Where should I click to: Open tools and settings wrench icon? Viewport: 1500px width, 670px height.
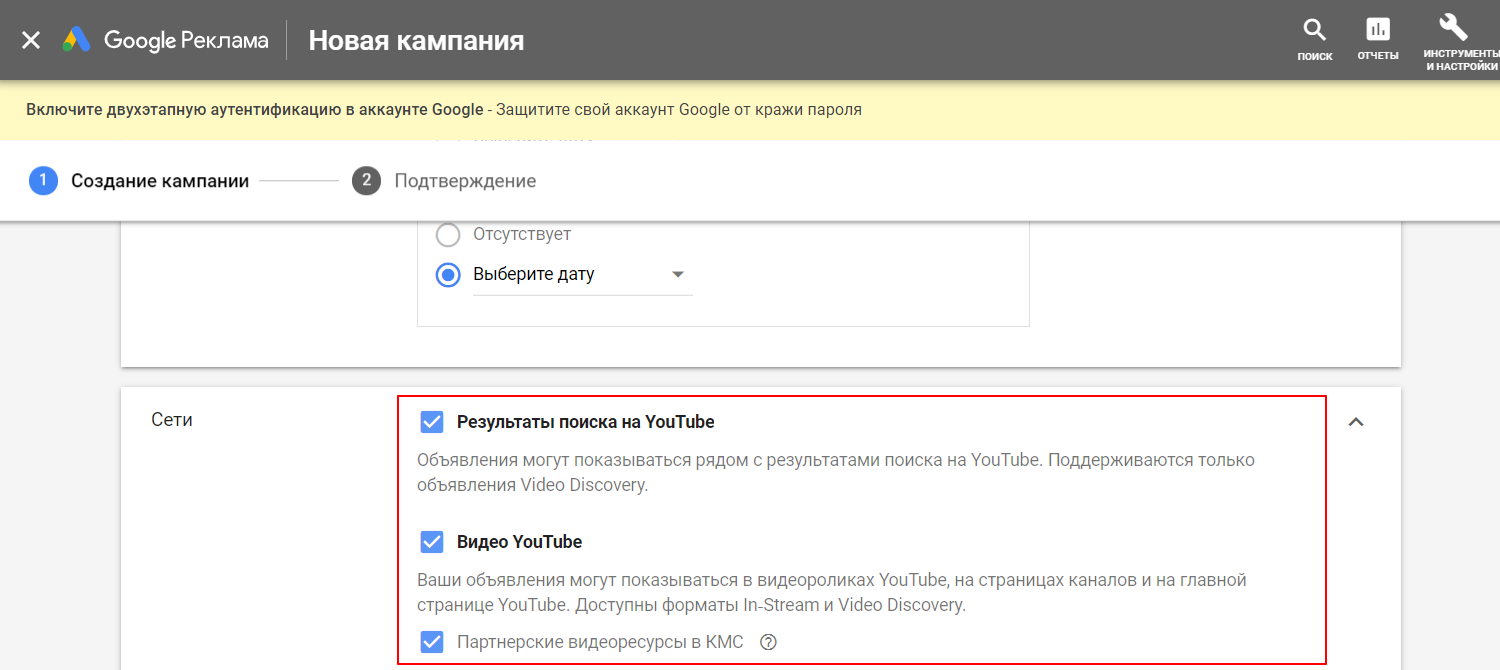(1453, 28)
